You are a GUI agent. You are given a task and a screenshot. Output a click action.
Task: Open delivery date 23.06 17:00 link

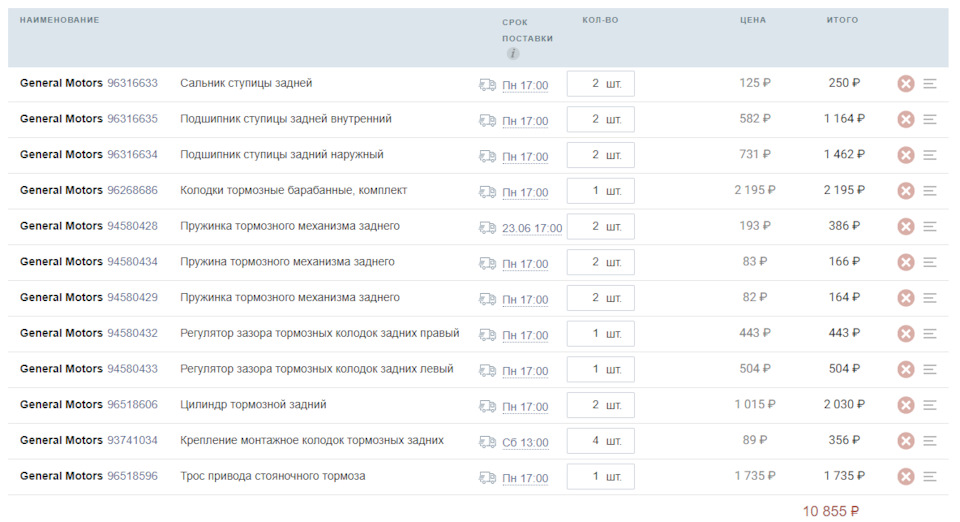pos(532,228)
